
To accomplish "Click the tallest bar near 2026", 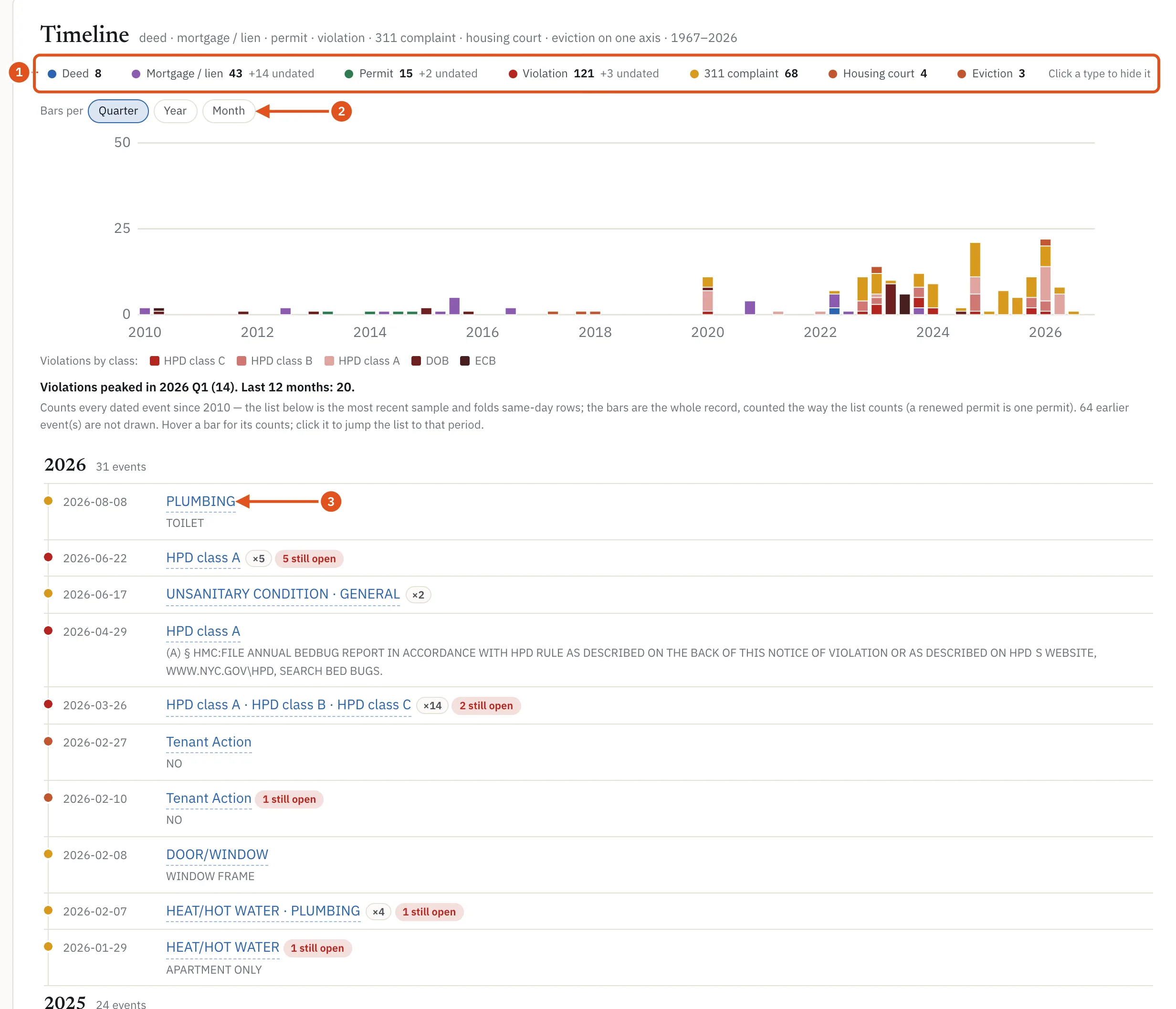I will click(x=1045, y=277).
